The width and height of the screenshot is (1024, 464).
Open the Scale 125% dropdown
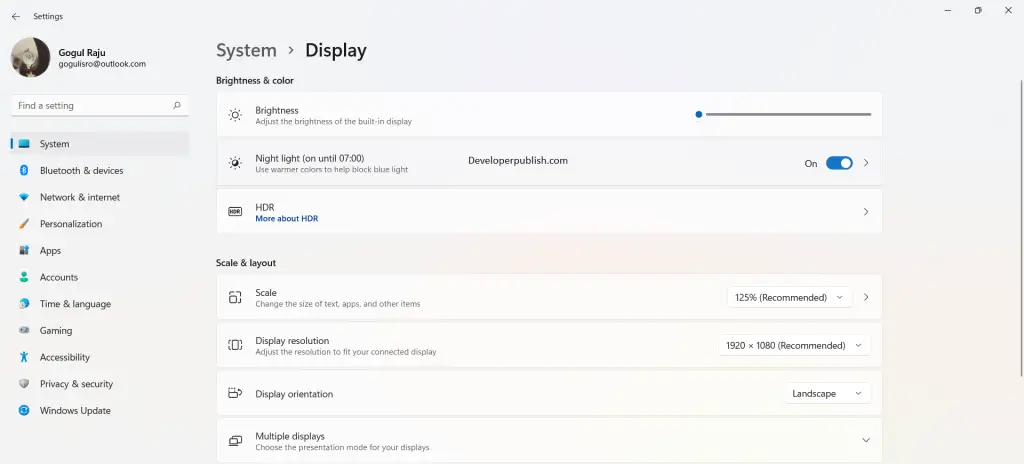point(790,297)
